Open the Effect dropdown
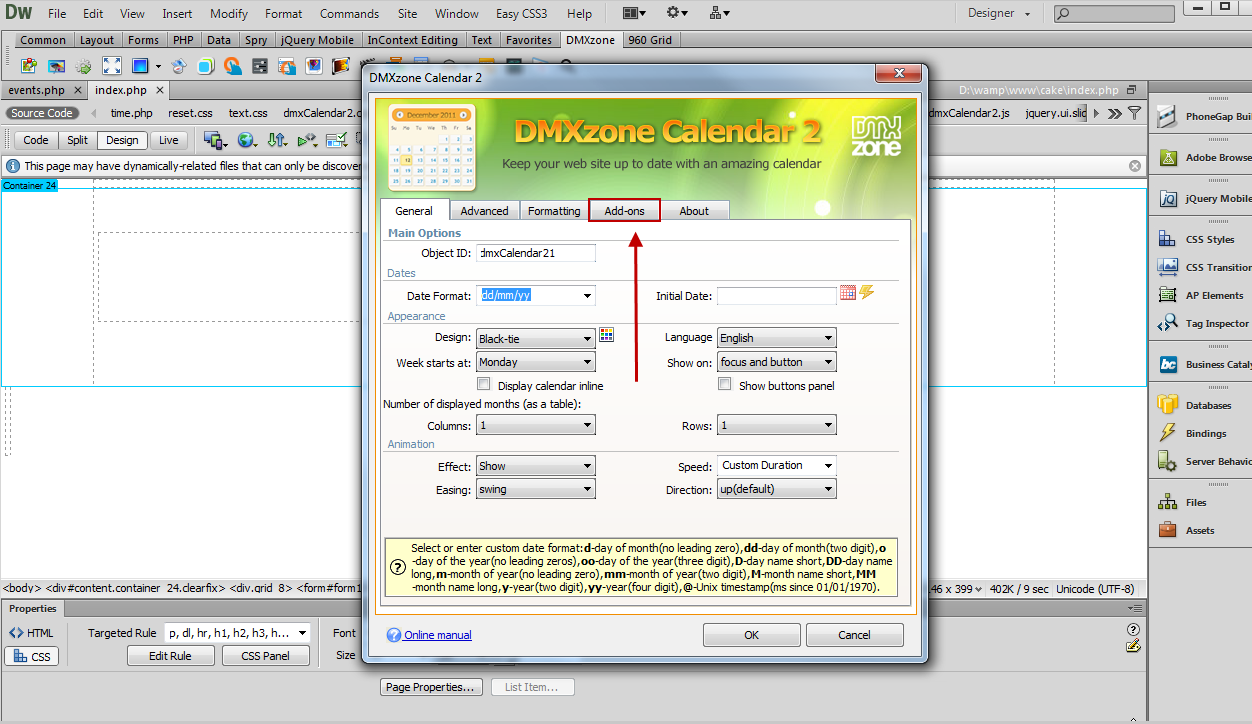 [x=536, y=466]
